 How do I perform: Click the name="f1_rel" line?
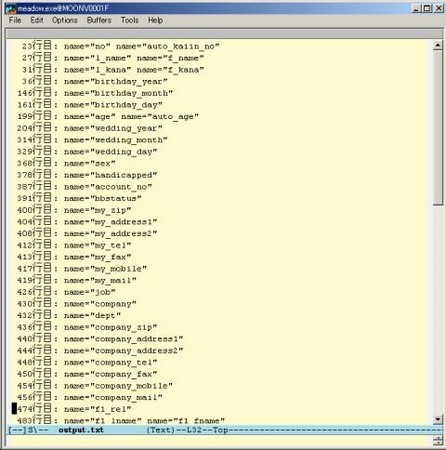[74, 409]
